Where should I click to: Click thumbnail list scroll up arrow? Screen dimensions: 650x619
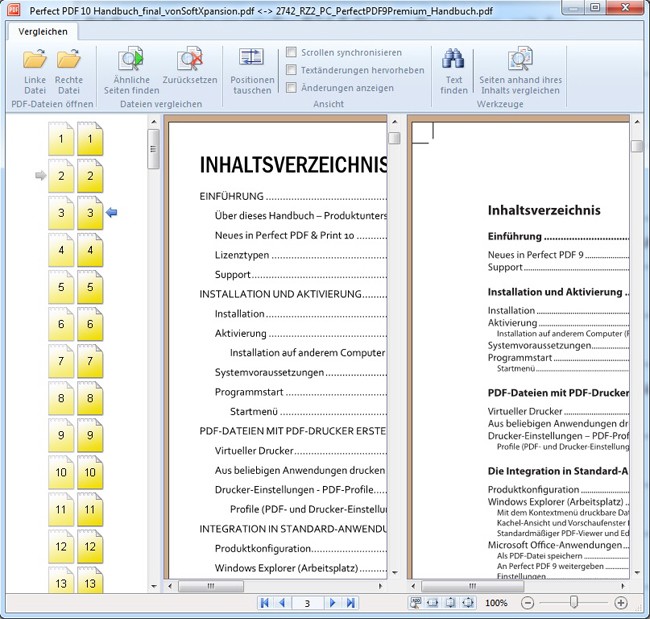153,122
